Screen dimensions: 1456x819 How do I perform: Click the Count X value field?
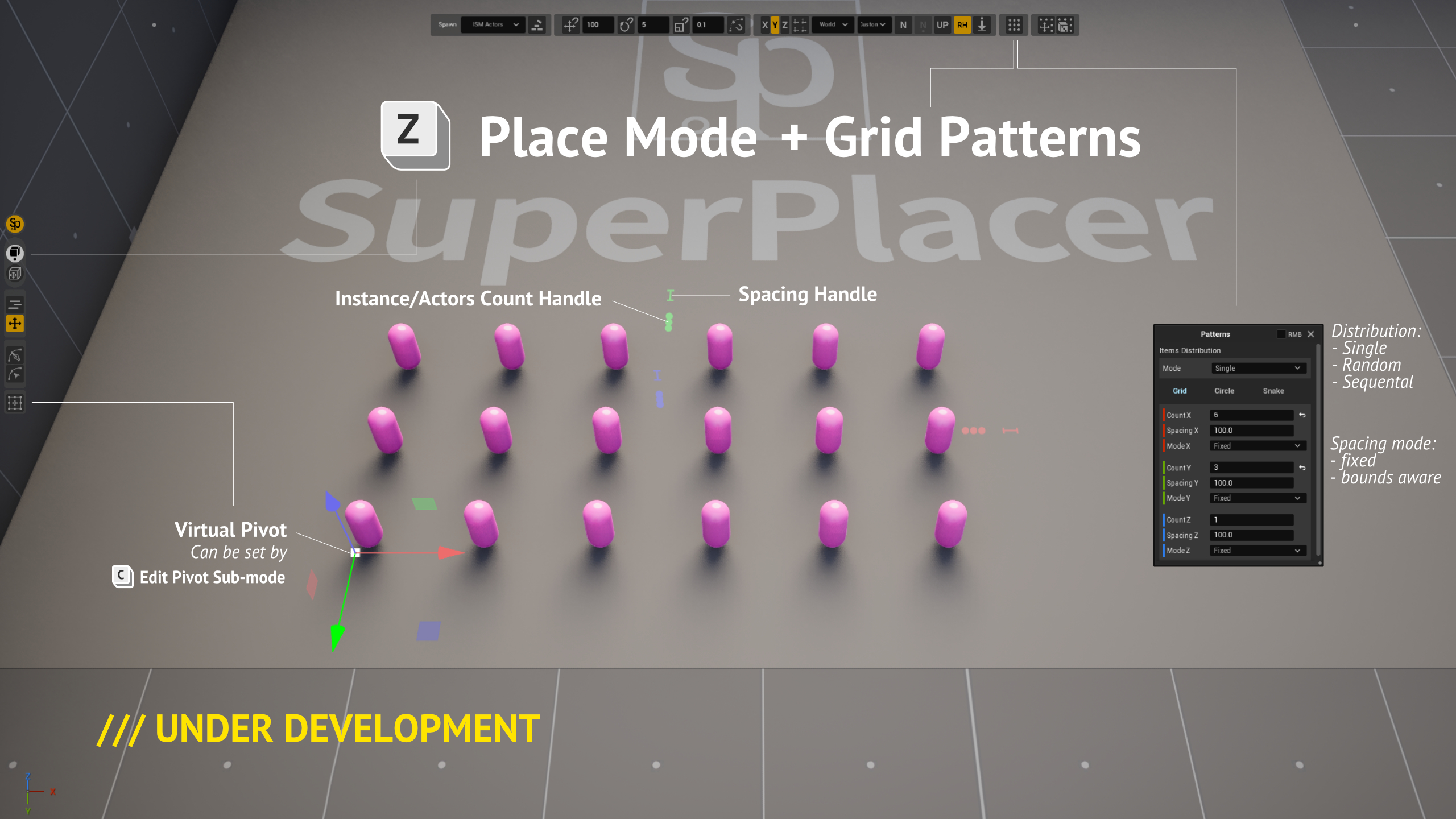pyautogui.click(x=1252, y=415)
